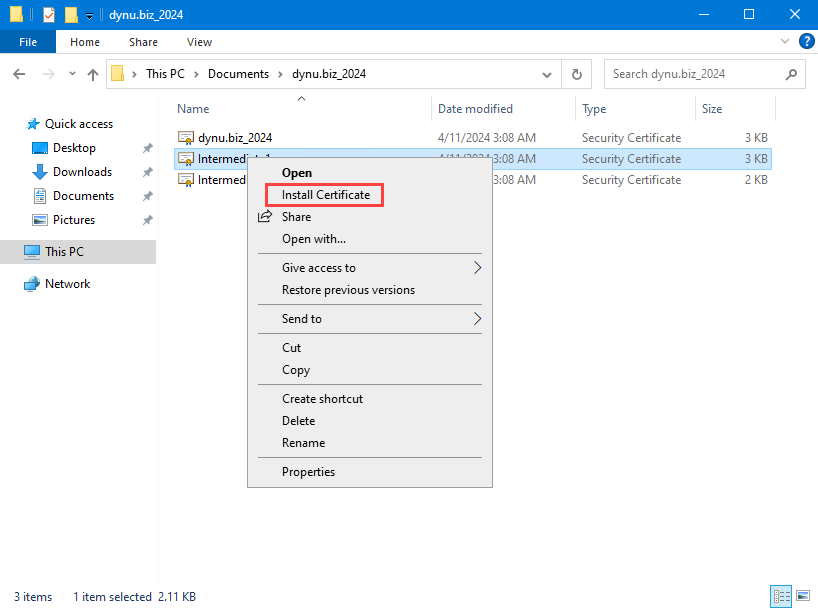The width and height of the screenshot is (818, 608).
Task: Click the dynu.biz_2024 certificate file icon
Action: [x=186, y=138]
